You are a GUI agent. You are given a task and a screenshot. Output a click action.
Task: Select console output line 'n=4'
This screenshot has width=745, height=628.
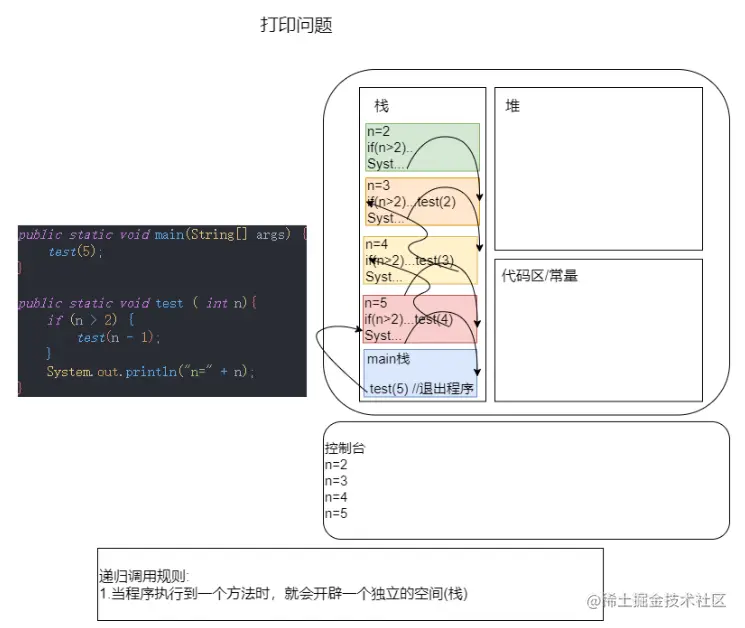(336, 497)
